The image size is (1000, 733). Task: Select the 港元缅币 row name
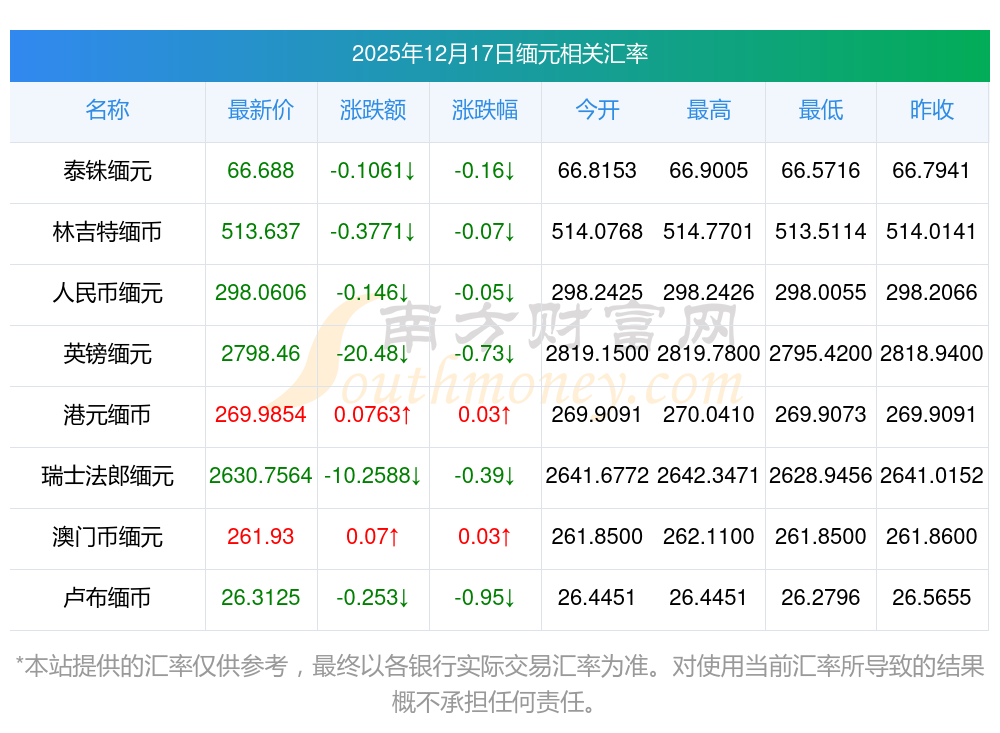coord(107,415)
